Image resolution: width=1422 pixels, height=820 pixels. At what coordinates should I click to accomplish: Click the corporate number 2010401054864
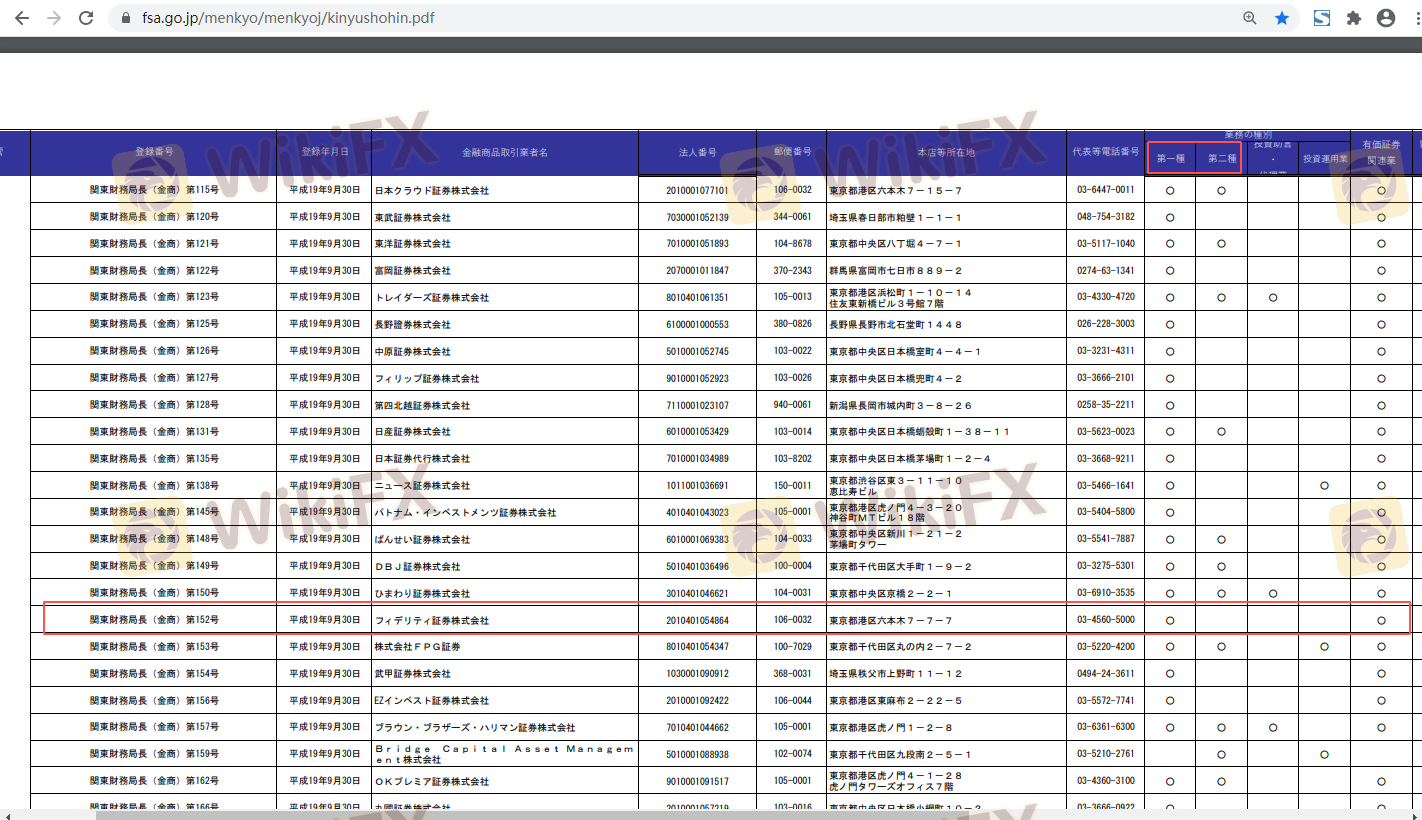[x=697, y=621]
